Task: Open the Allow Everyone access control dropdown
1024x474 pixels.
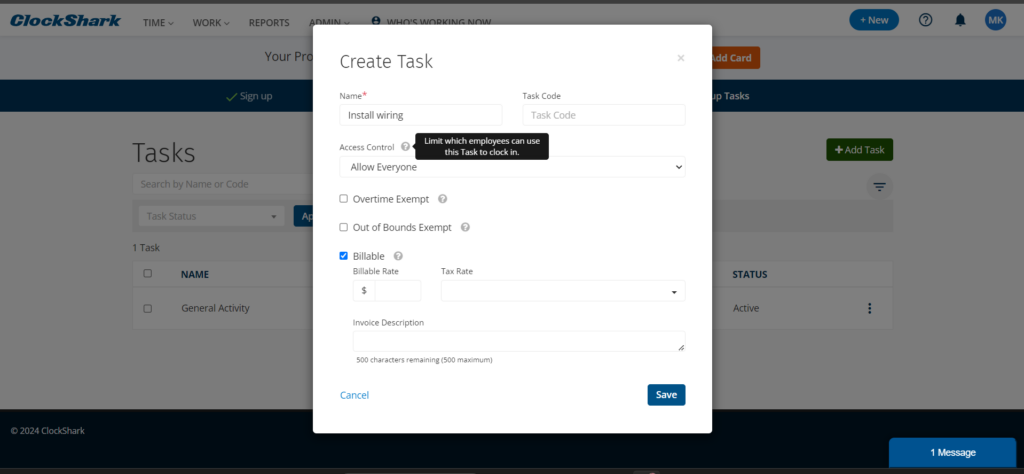Action: point(512,167)
